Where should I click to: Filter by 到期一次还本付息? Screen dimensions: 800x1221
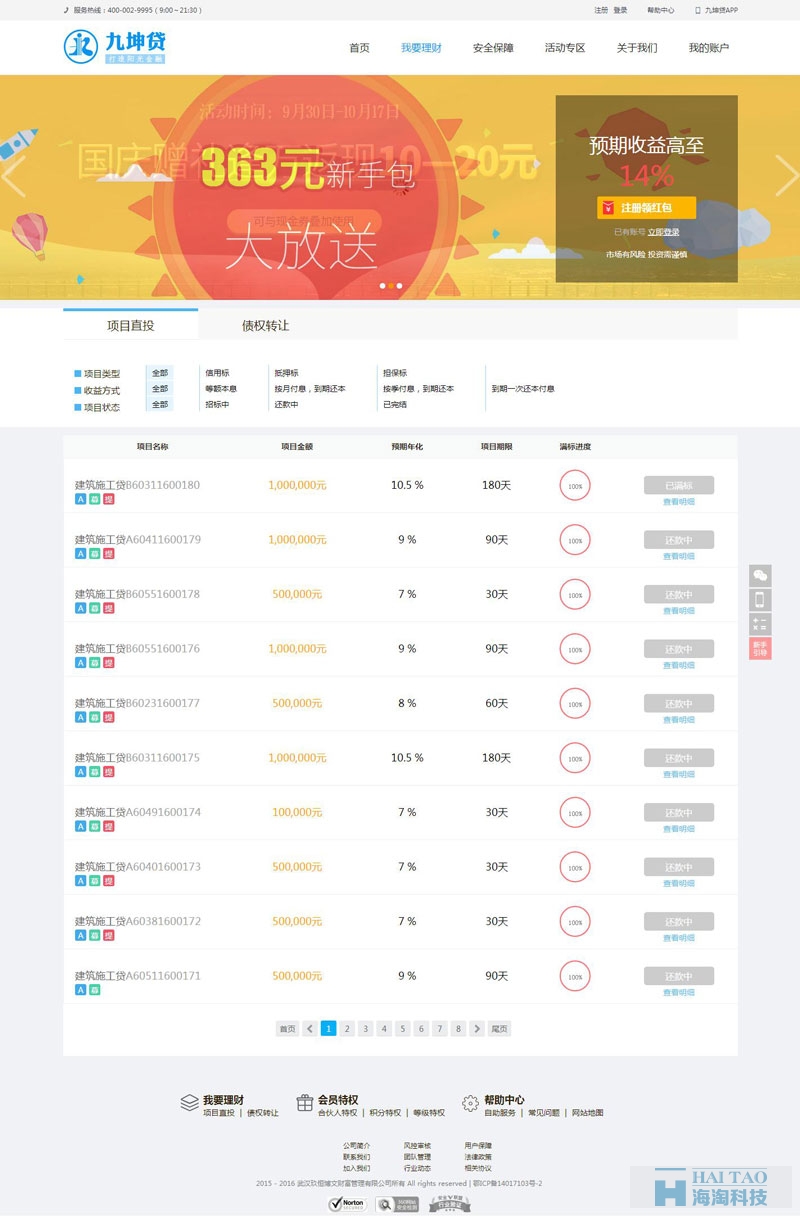click(523, 389)
